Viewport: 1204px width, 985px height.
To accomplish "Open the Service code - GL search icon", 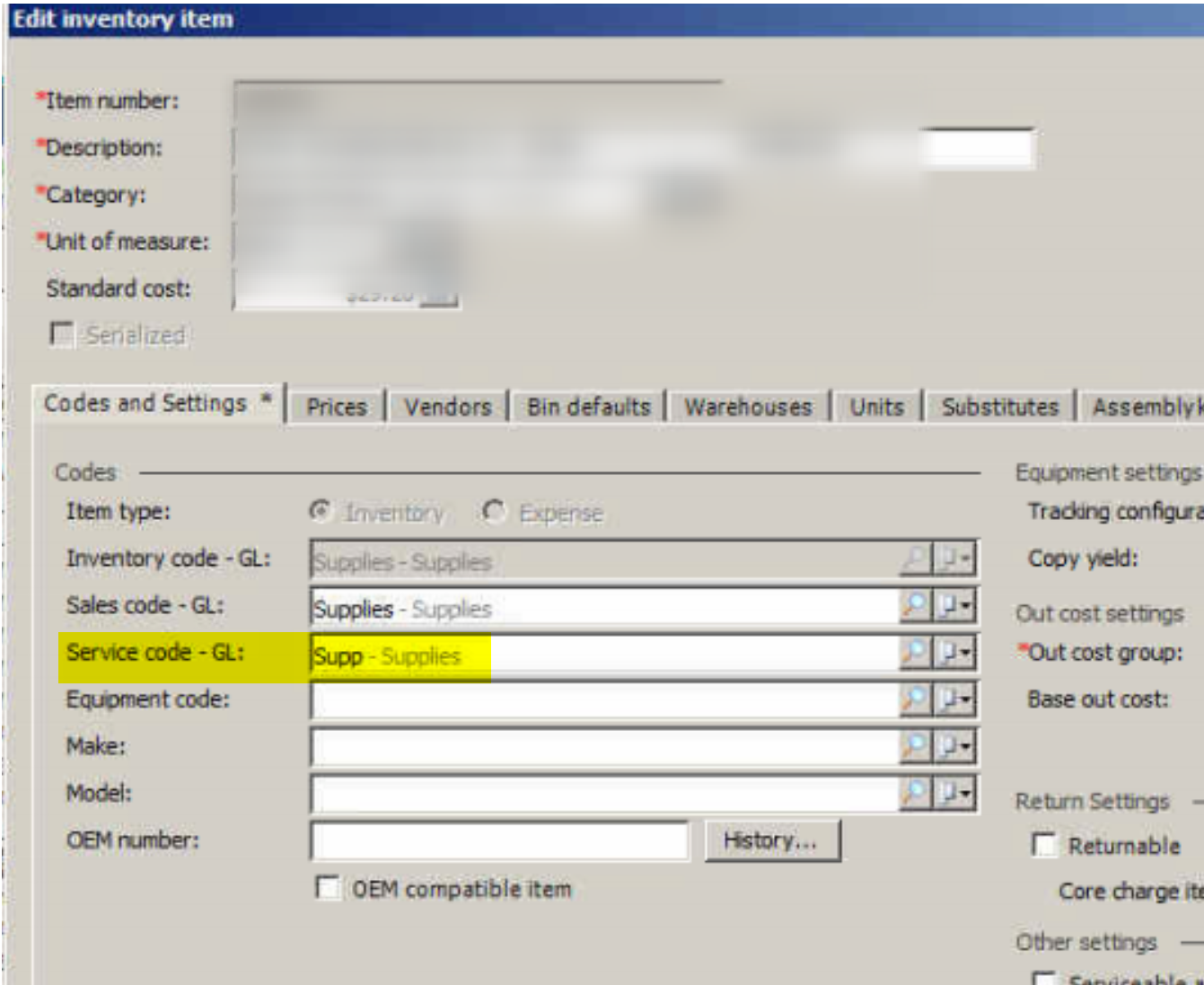I will click(x=914, y=653).
